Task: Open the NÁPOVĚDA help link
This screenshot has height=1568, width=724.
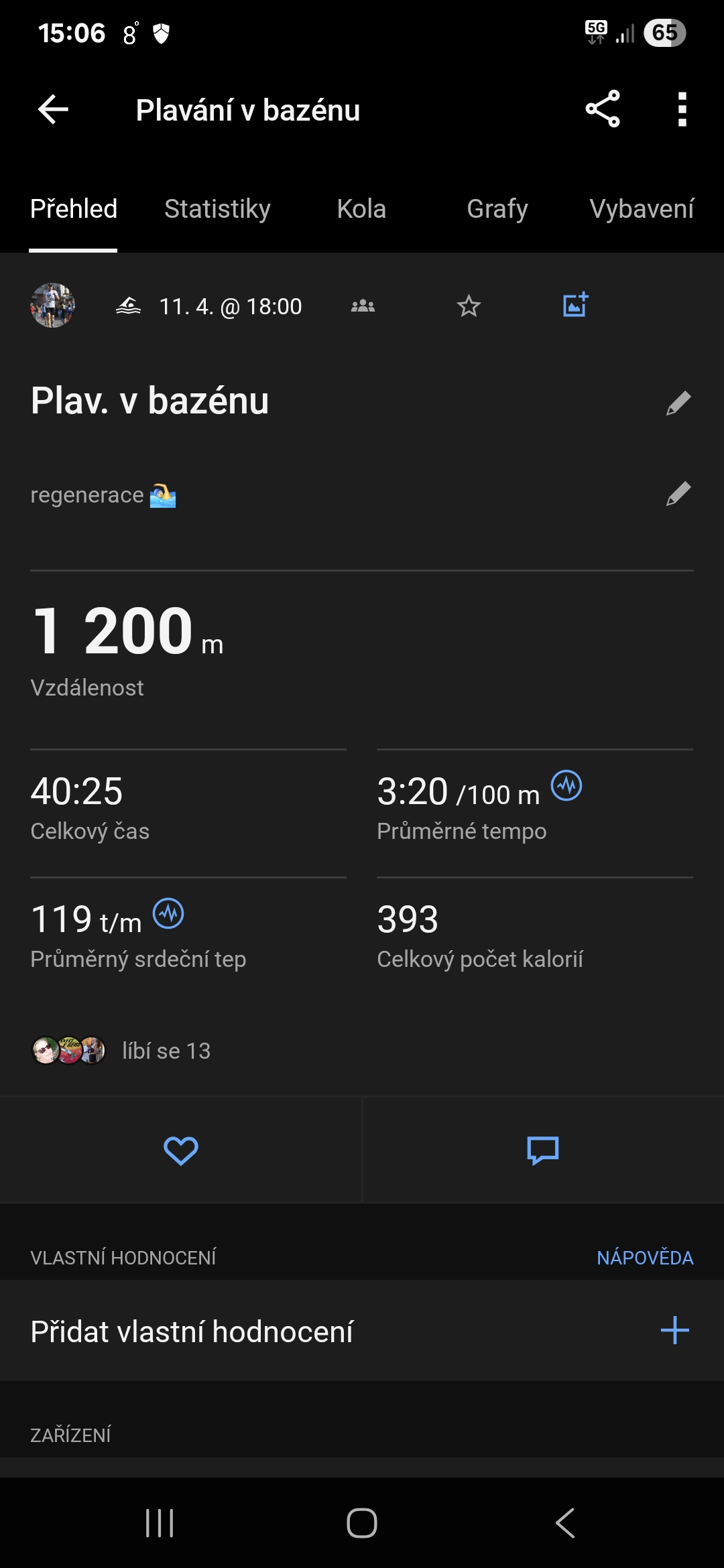Action: click(x=645, y=1258)
